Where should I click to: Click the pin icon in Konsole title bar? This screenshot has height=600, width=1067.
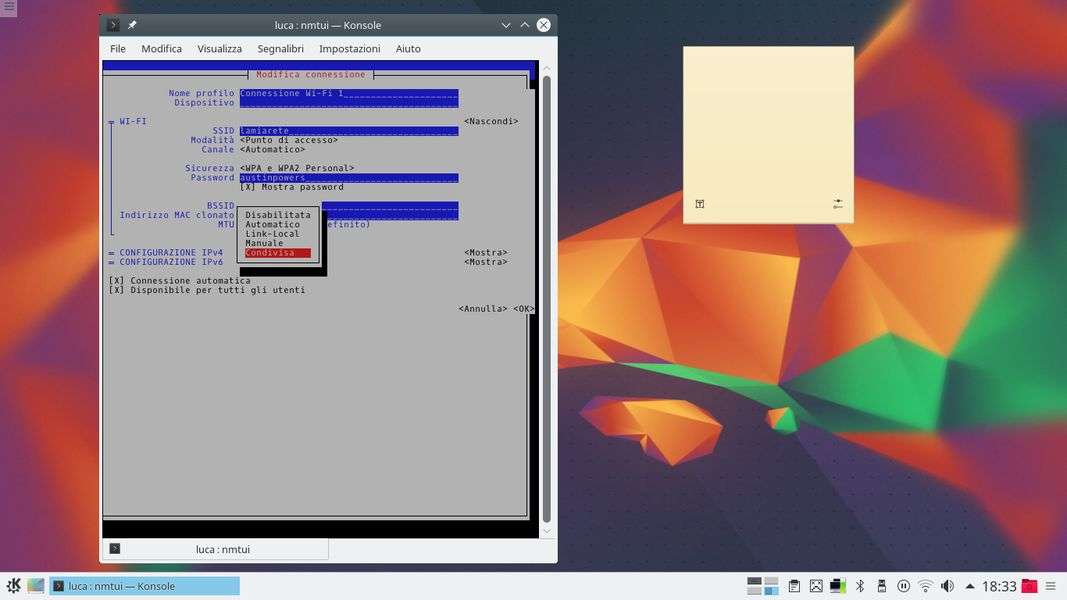133,25
